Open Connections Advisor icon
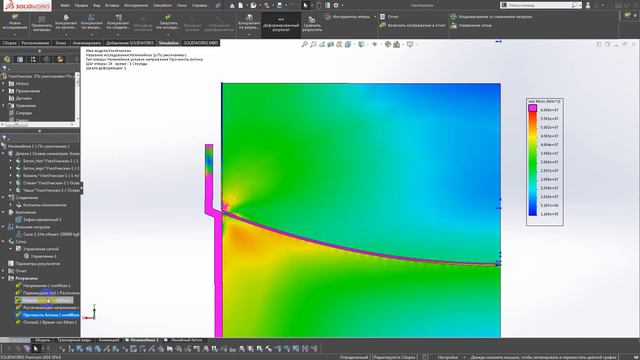Screen dimensions: 640x360 click(x=118, y=18)
